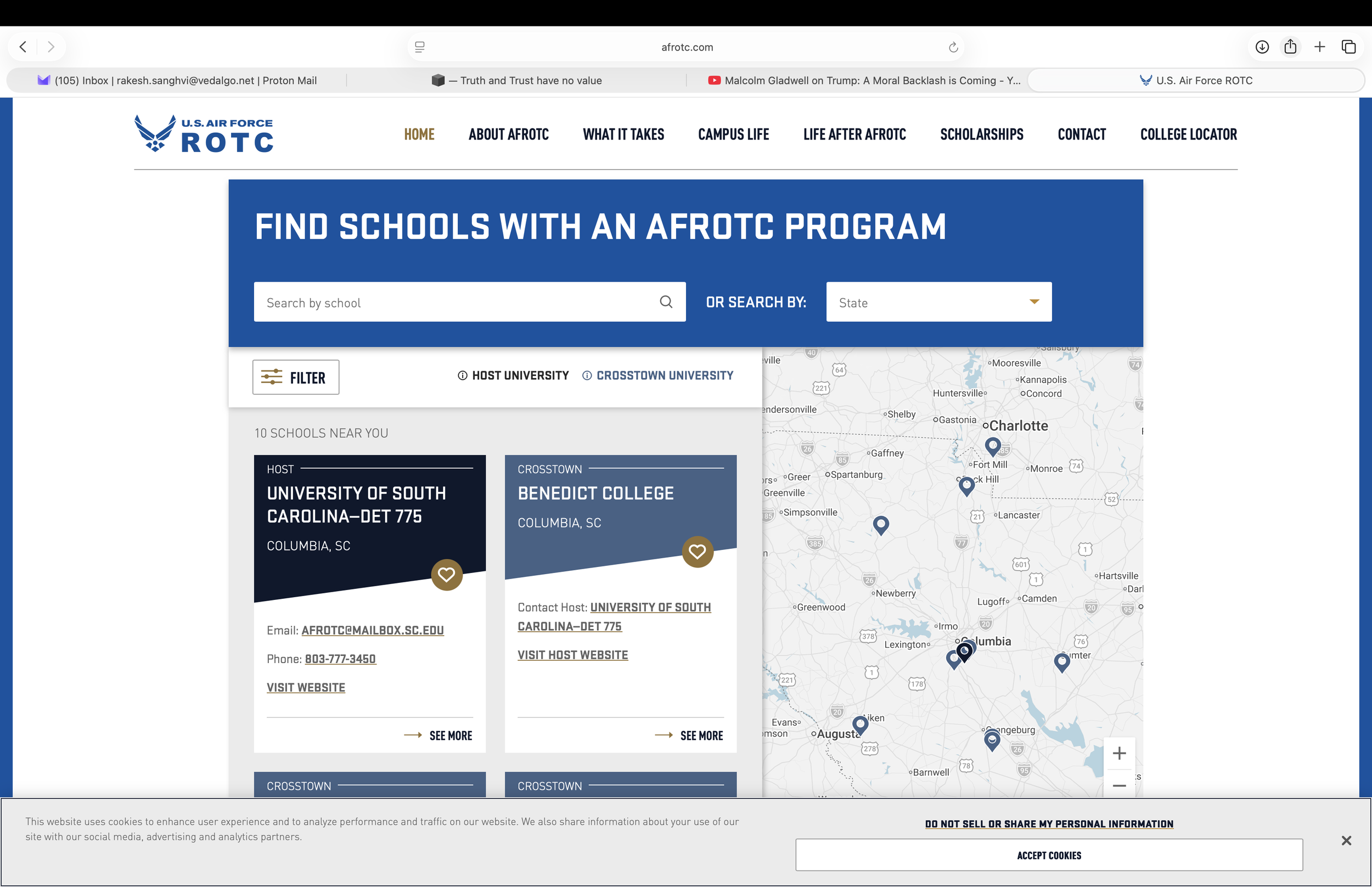Select the map pin near Sumter
The width and height of the screenshot is (1372, 887).
1062,663
